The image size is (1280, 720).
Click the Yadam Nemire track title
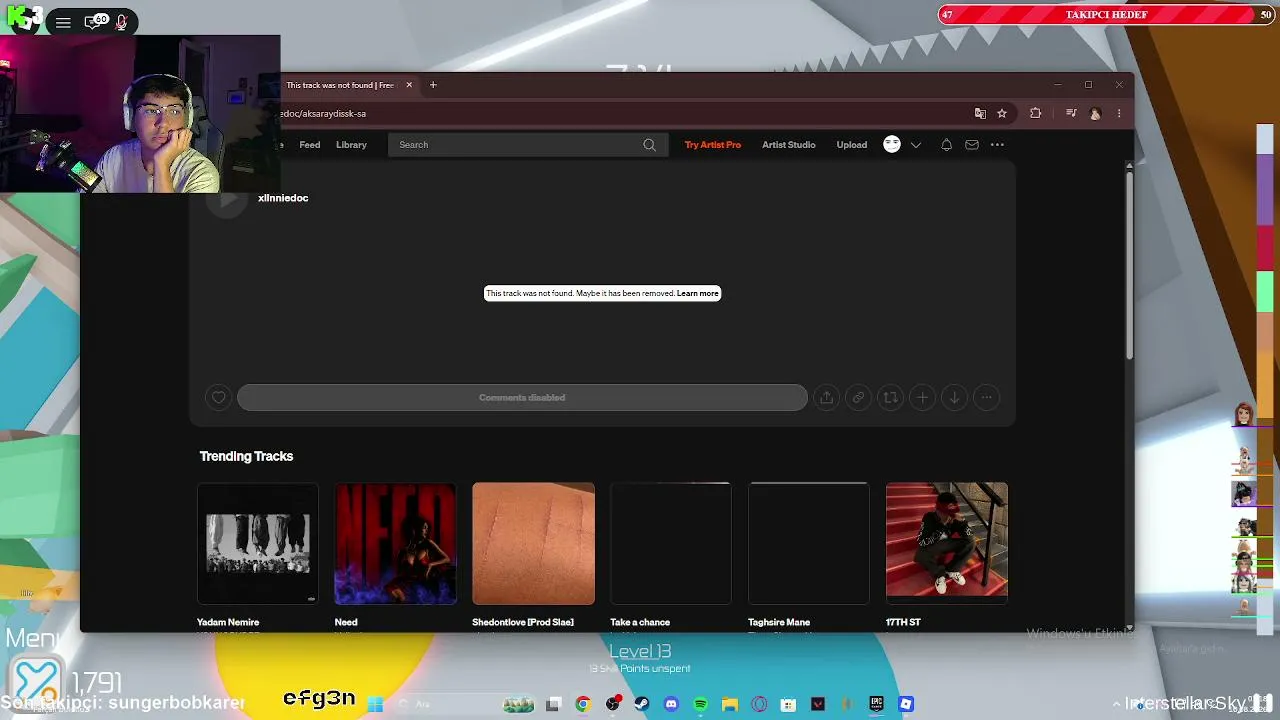[228, 622]
